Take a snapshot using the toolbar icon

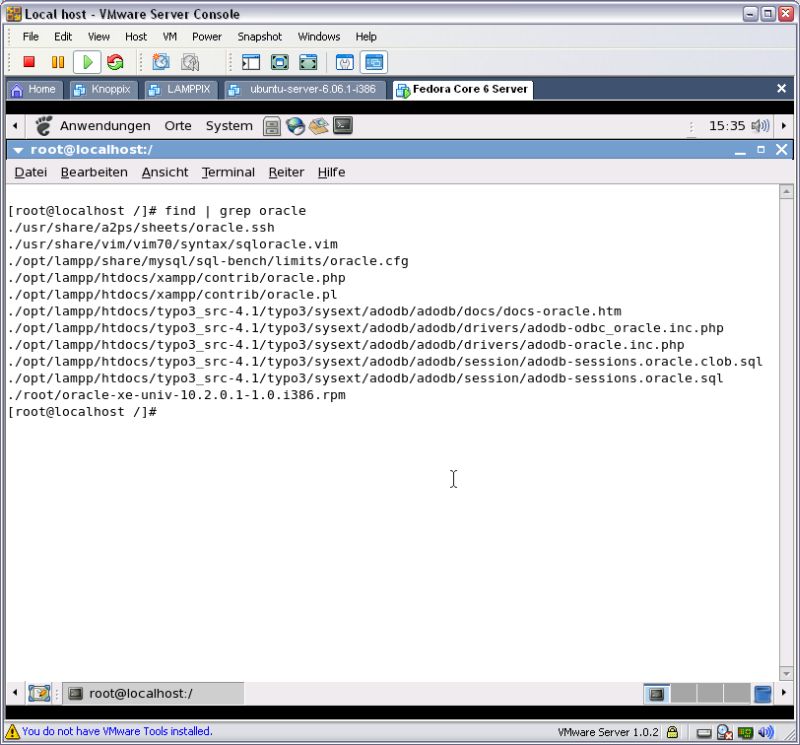coord(161,62)
